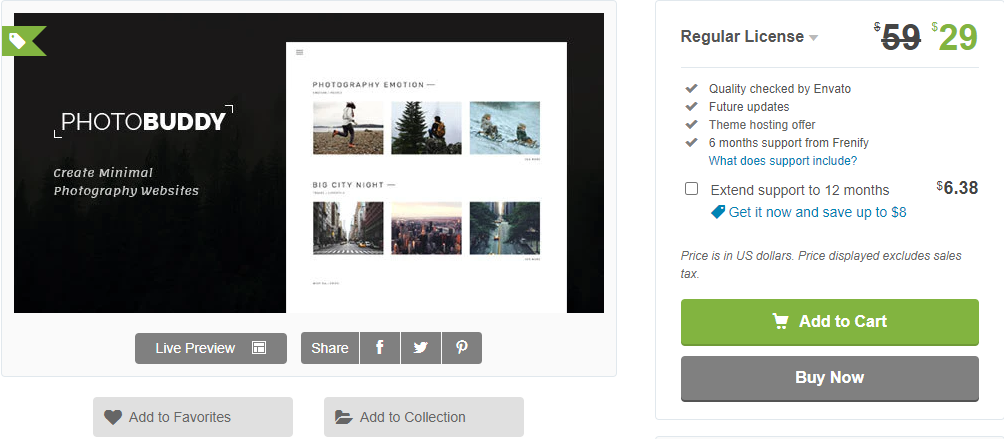Click runner photo thumbnail in preview
Screen dimensions: 1004x439
click(348, 128)
